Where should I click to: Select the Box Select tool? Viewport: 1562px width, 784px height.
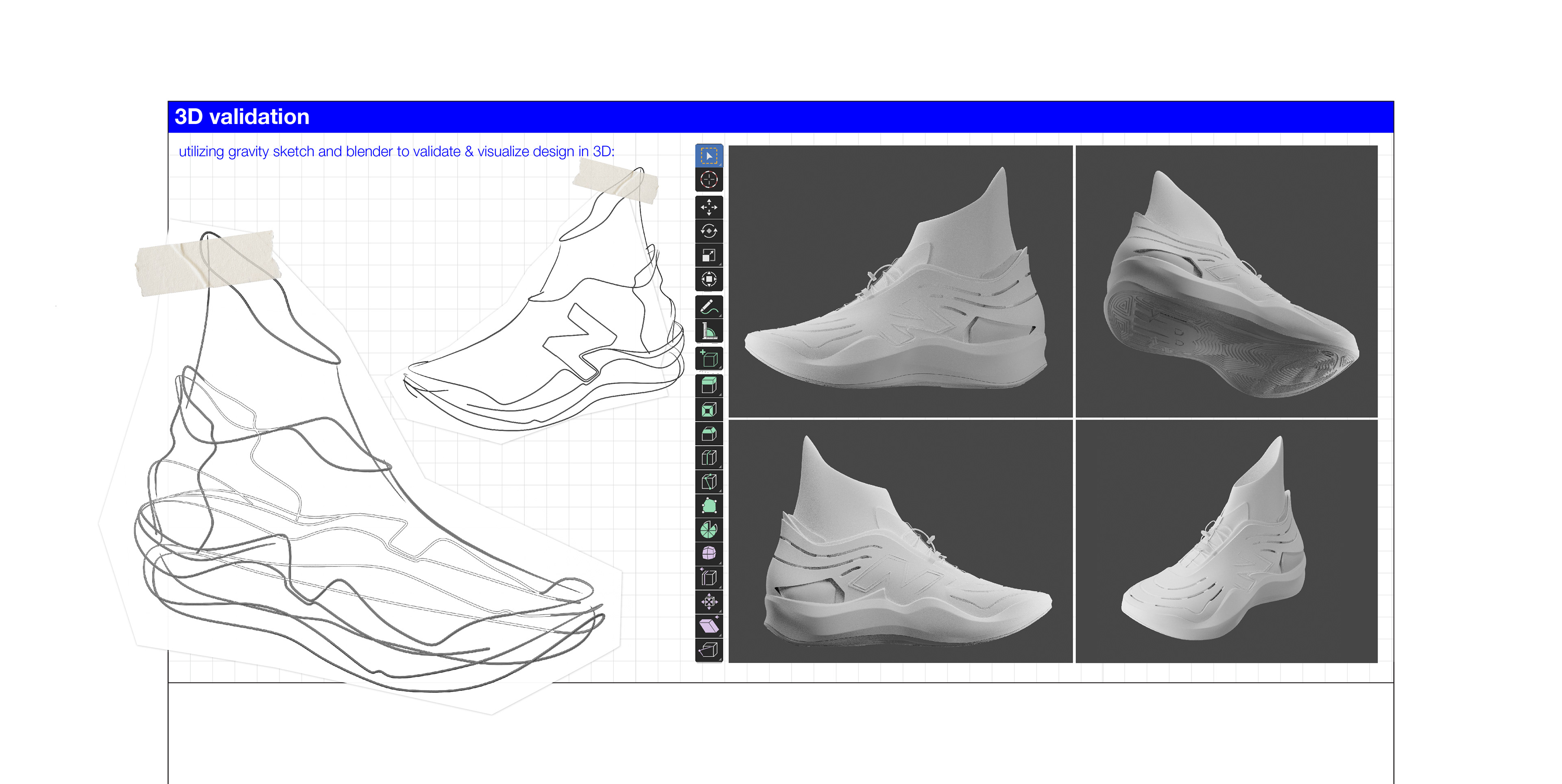coord(708,156)
